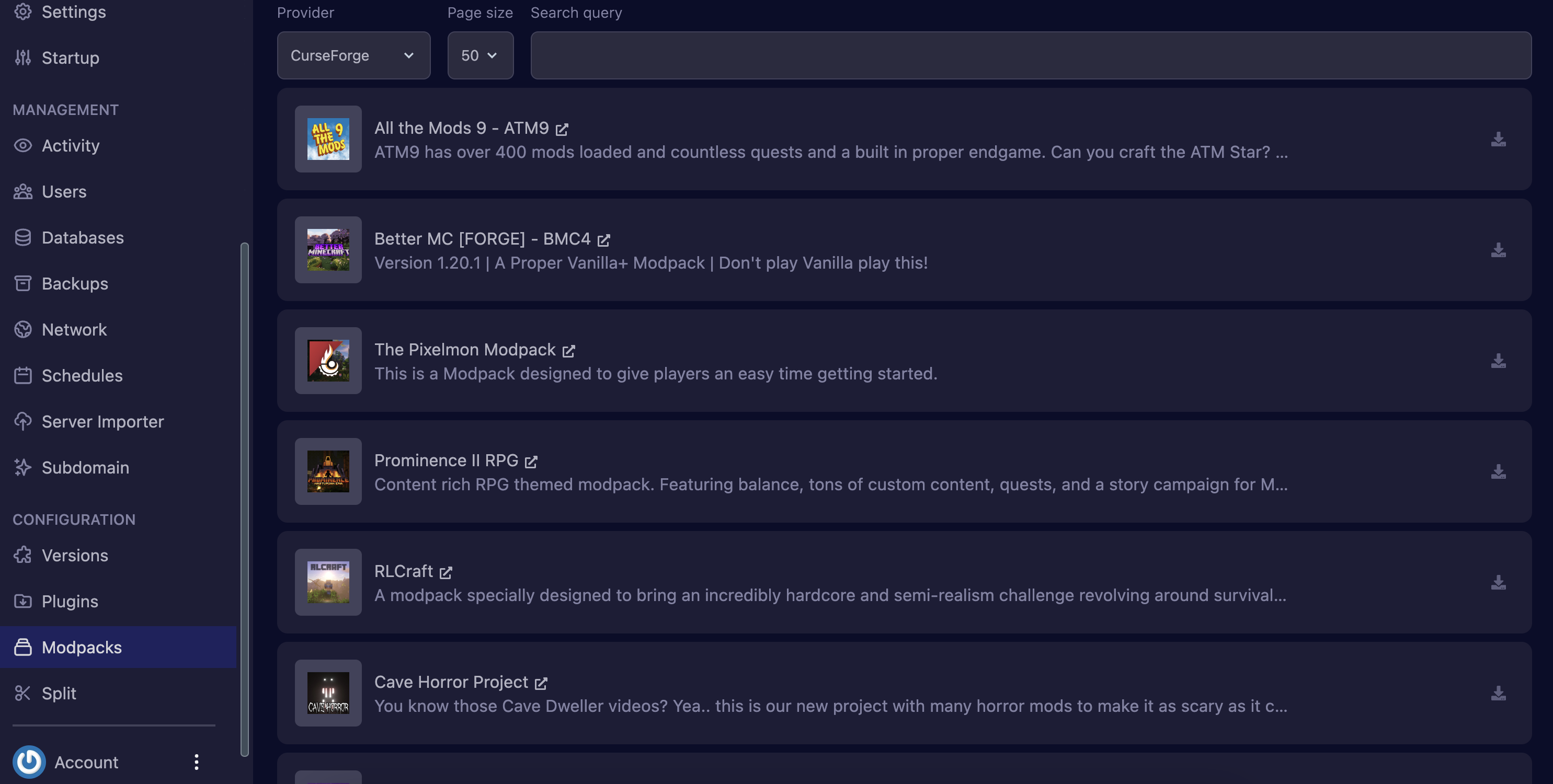This screenshot has height=784, width=1553.
Task: Click the Split scissors icon
Action: [22, 693]
